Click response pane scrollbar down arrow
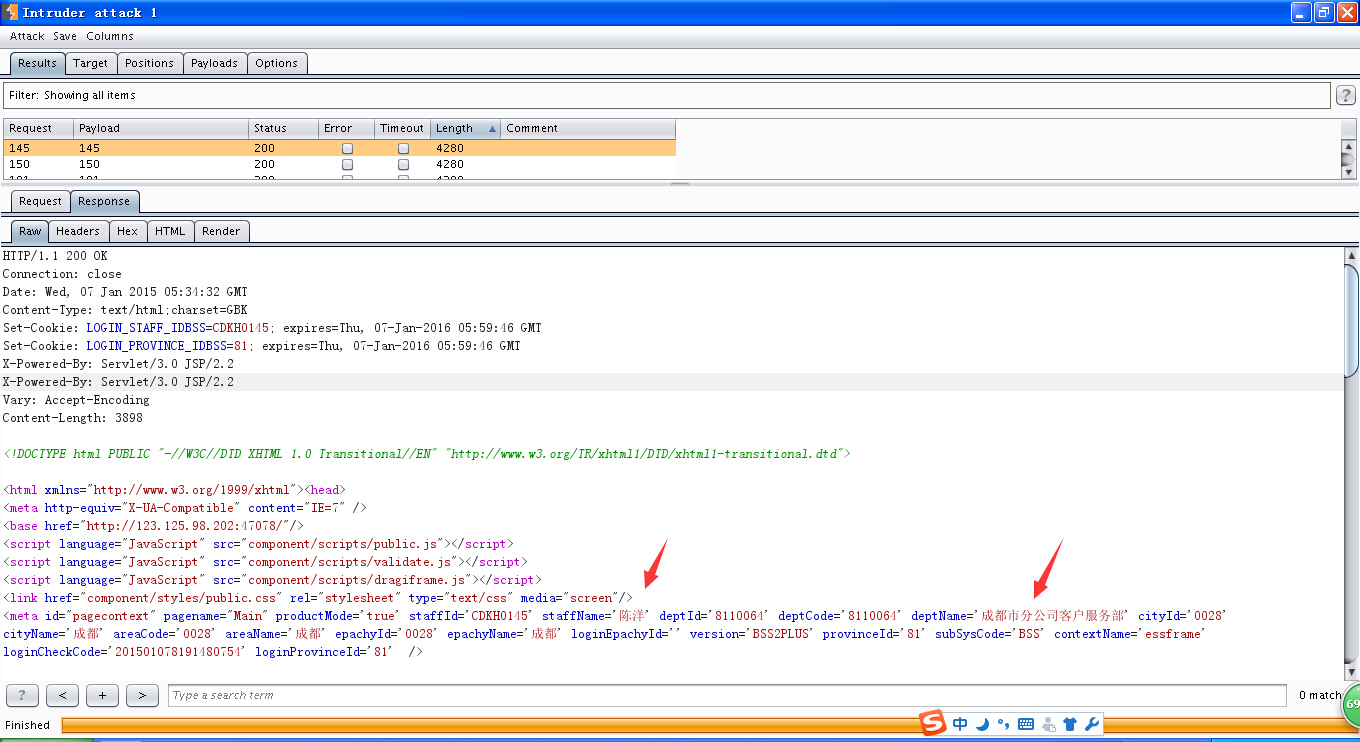The height and width of the screenshot is (742, 1360). point(1351,674)
